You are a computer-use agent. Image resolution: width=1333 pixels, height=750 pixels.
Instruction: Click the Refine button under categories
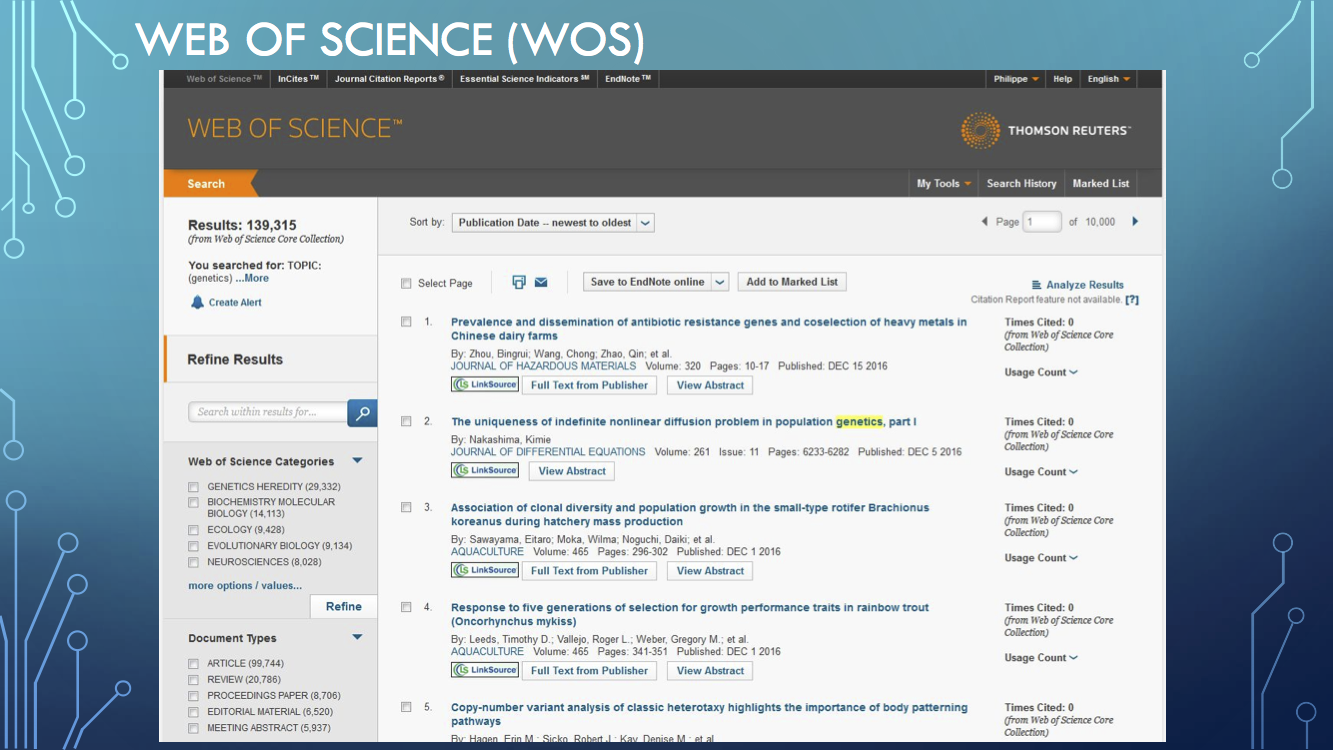[x=343, y=607]
